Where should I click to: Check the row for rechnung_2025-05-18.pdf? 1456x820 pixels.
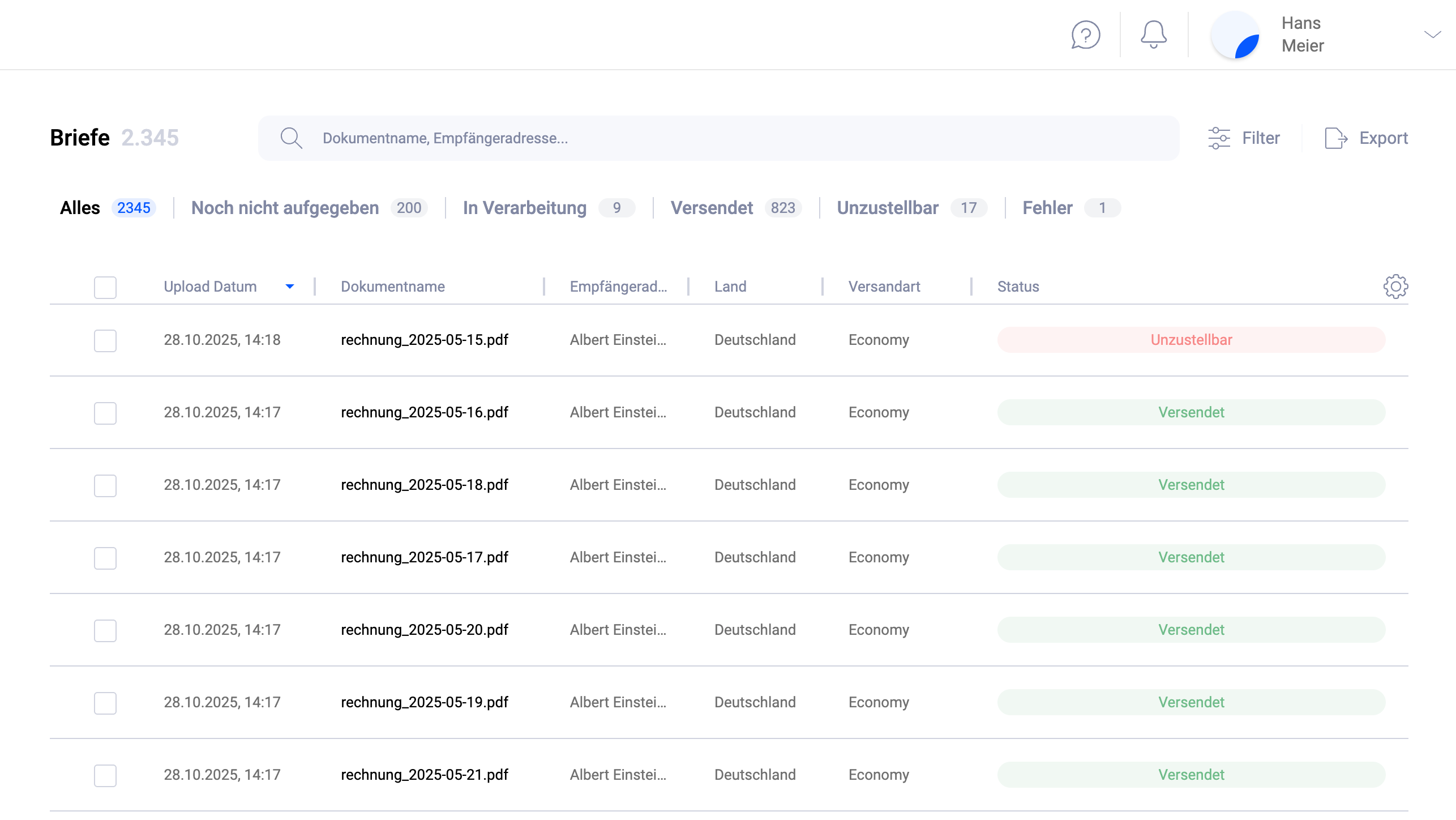tap(105, 485)
